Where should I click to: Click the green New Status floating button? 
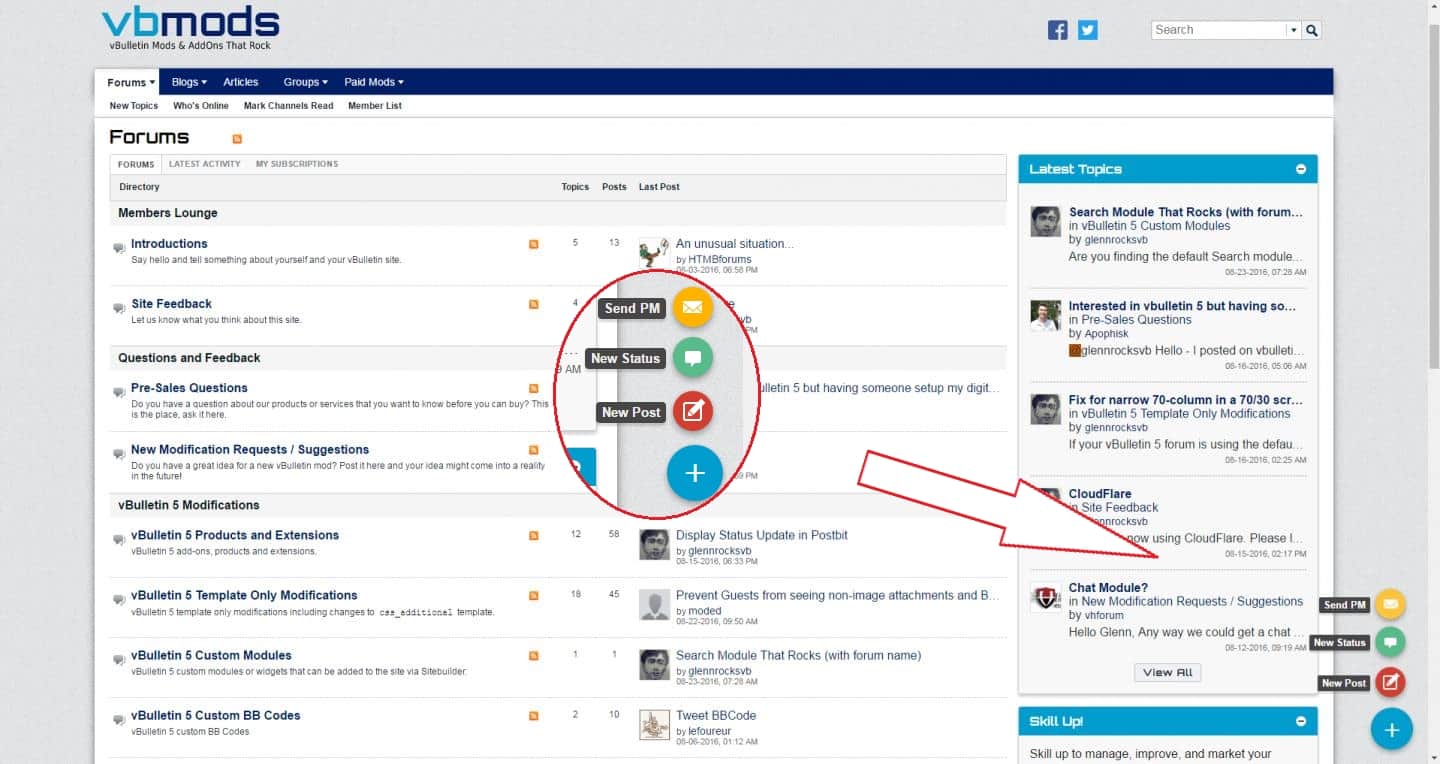[x=1390, y=642]
